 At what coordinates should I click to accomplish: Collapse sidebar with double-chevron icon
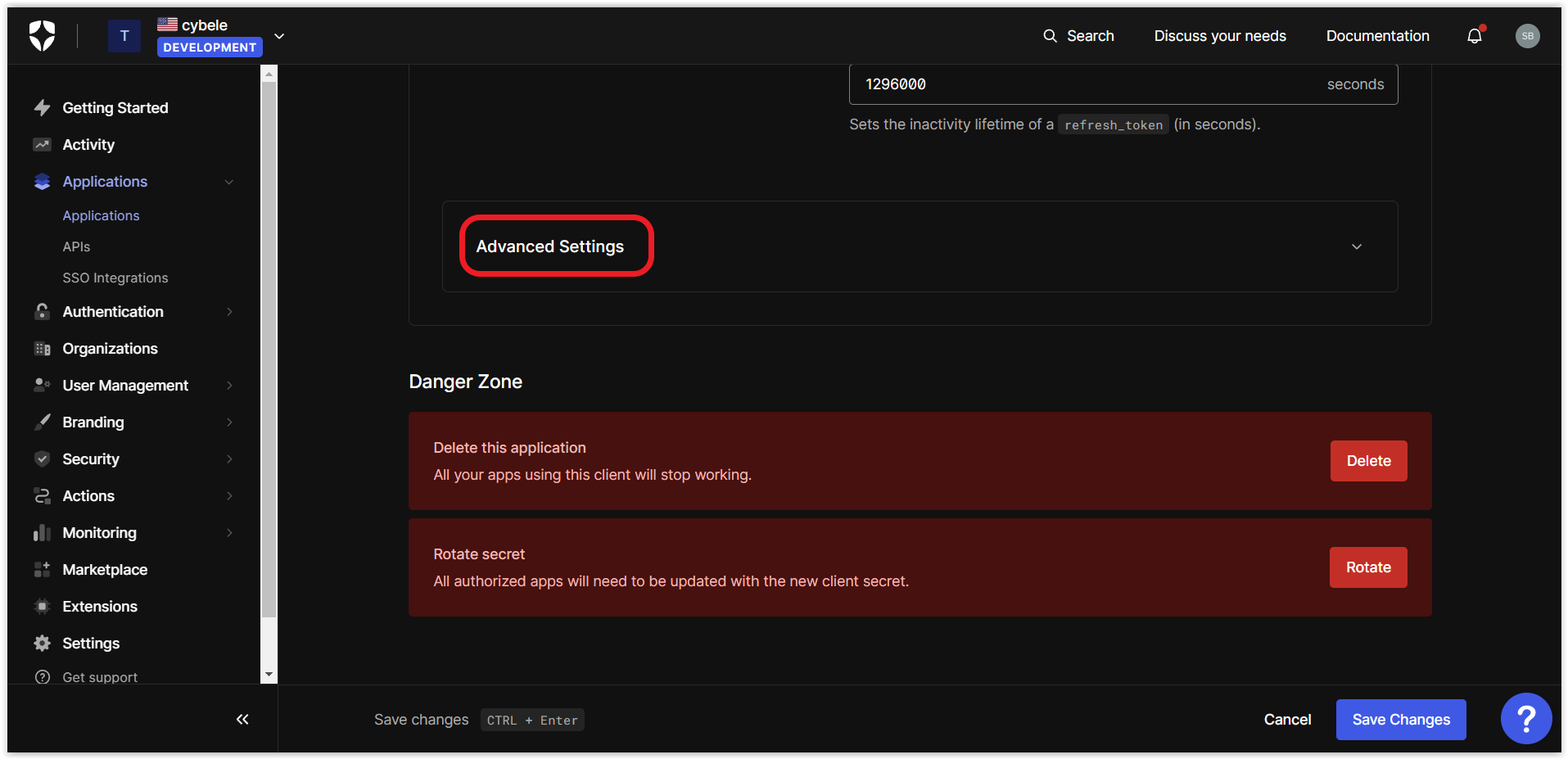[242, 719]
